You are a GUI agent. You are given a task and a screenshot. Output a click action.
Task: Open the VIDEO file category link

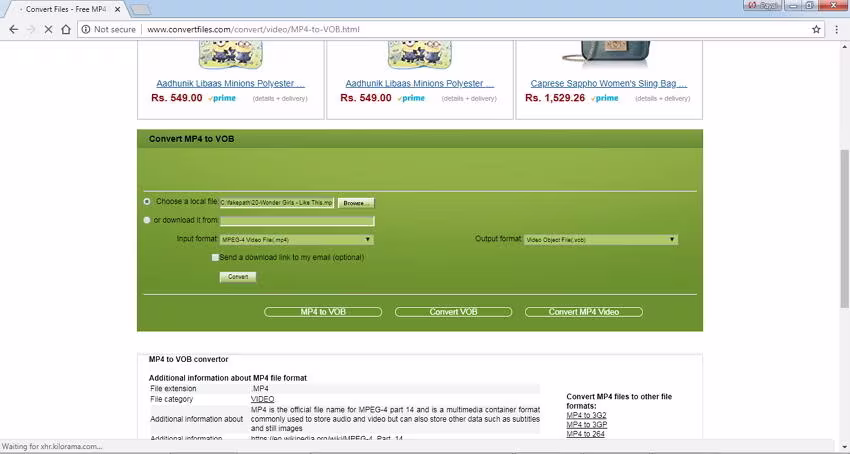[262, 399]
